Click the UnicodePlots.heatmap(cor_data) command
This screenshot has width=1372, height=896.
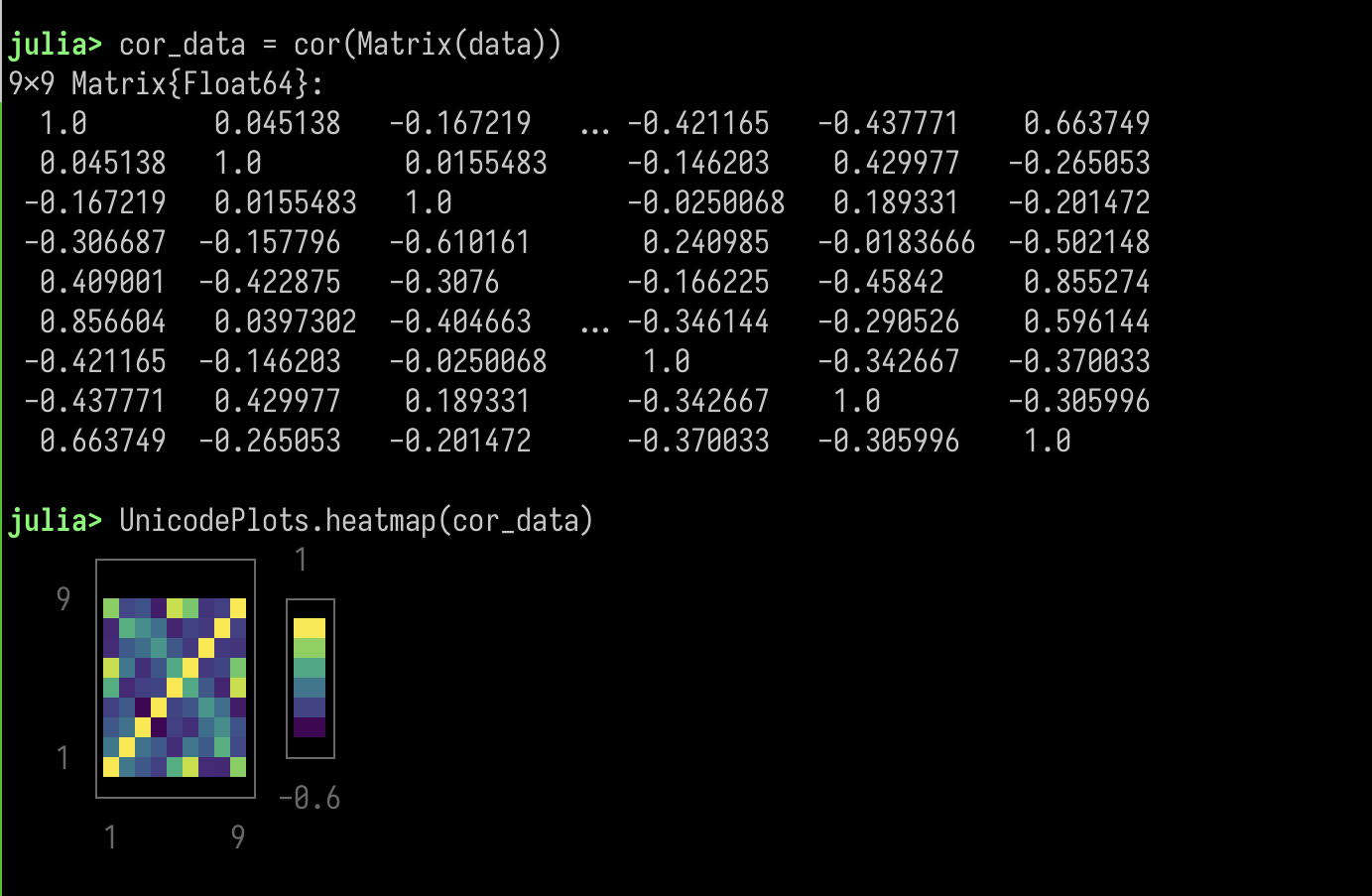click(x=355, y=520)
